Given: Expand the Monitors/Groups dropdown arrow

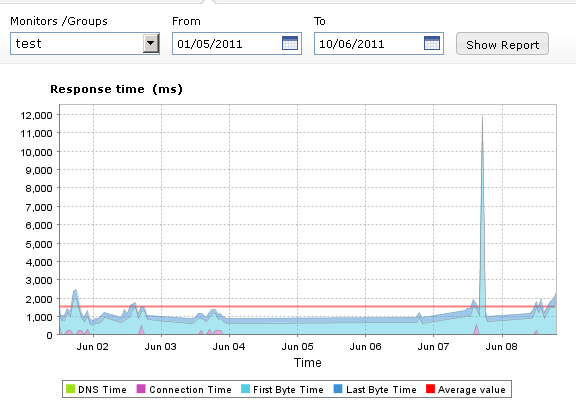Looking at the screenshot, I should pyautogui.click(x=151, y=43).
